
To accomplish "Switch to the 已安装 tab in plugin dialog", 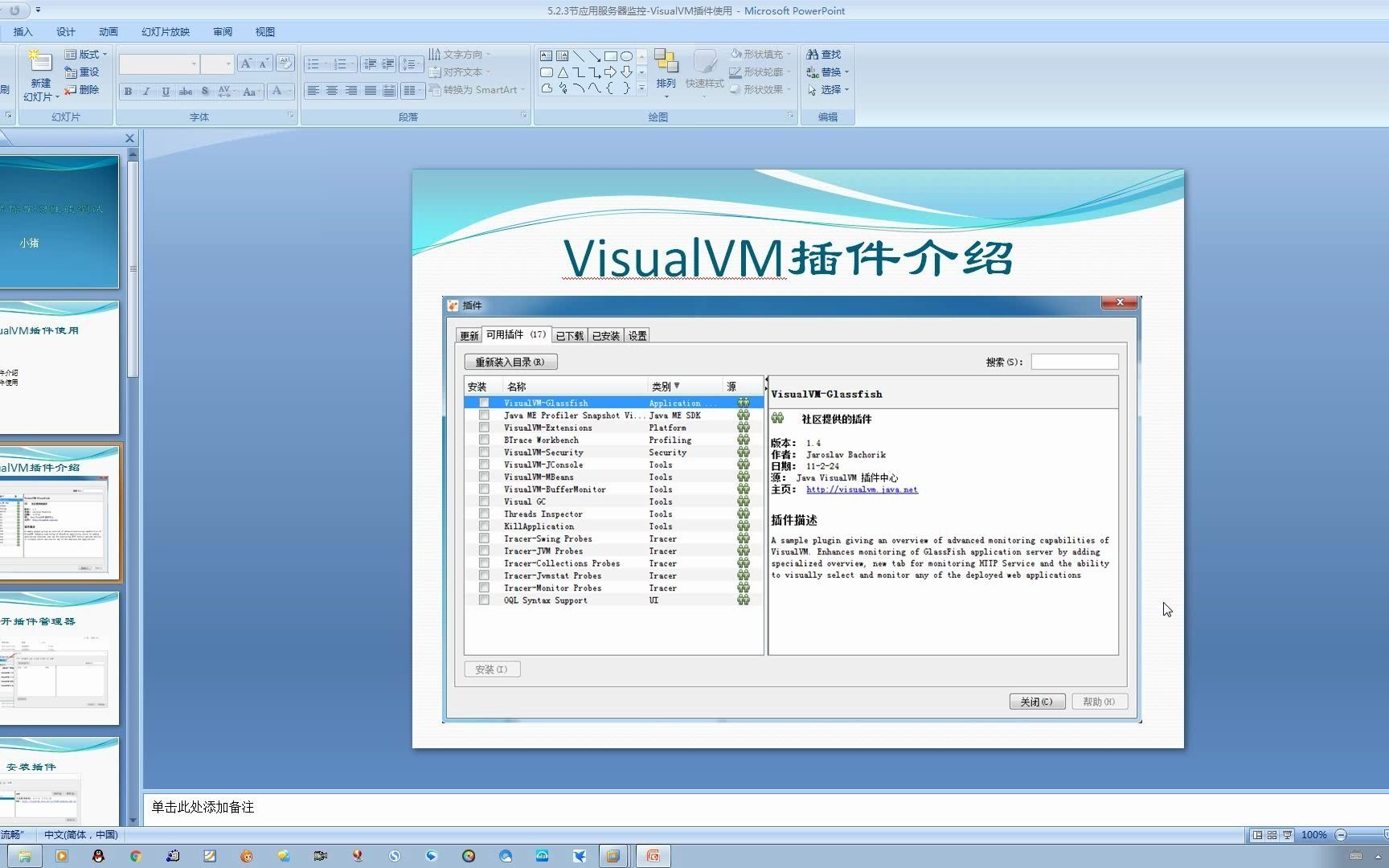I will click(x=604, y=335).
